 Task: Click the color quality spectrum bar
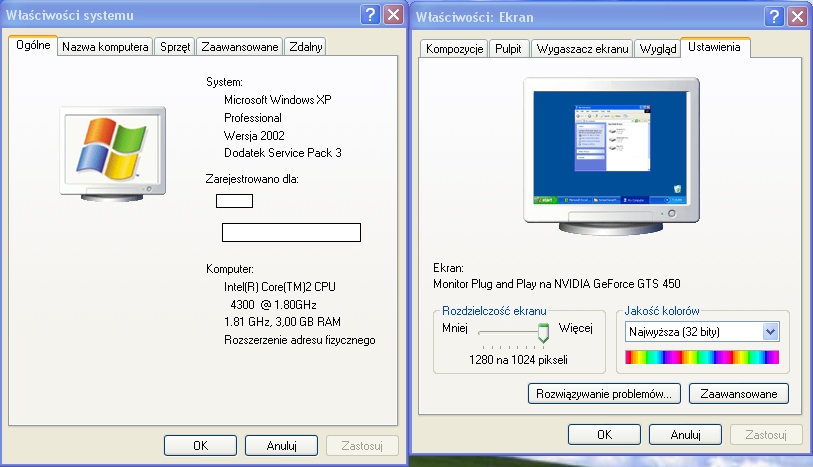coord(702,357)
